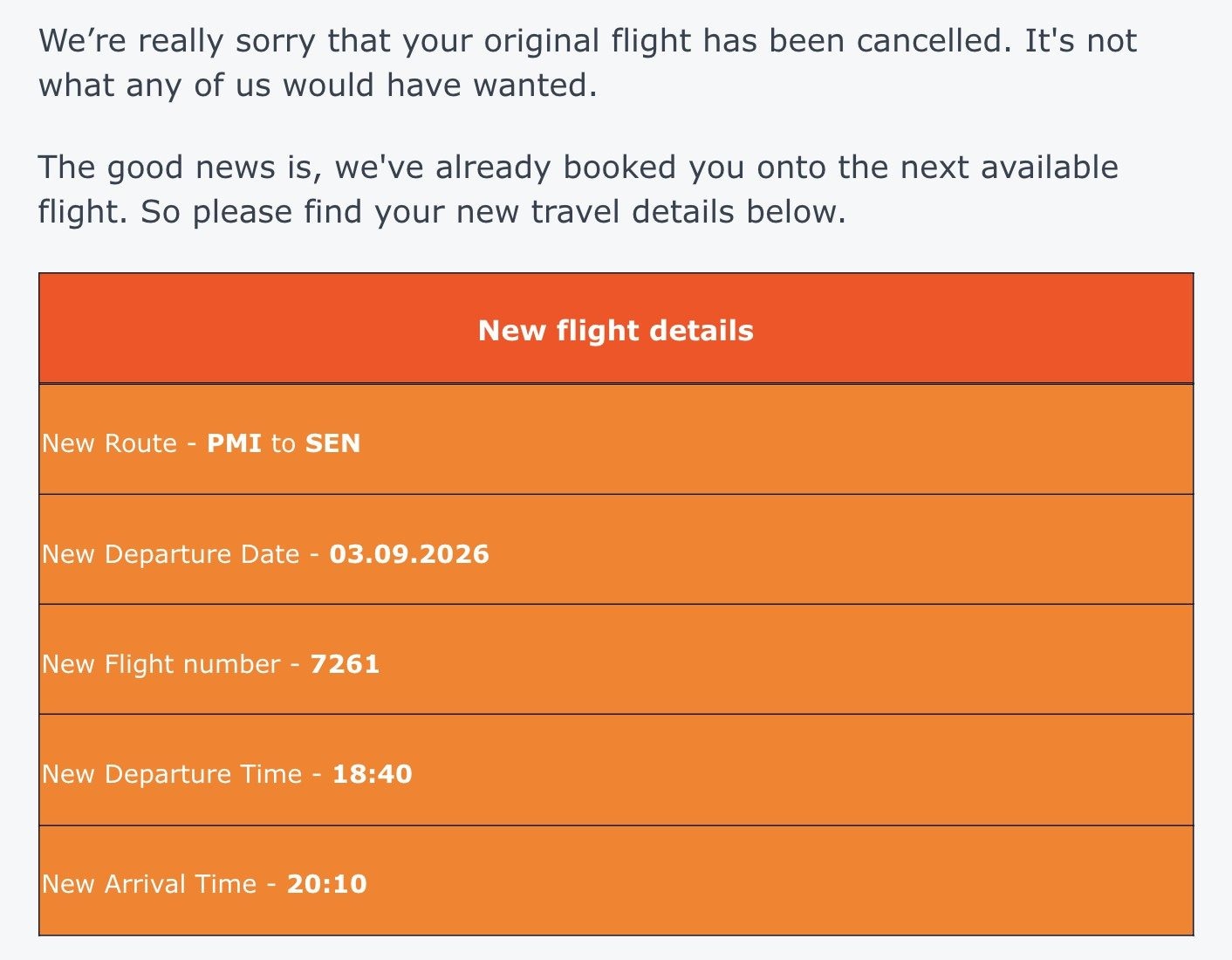Click the flight number 7261

pyautogui.click(x=346, y=664)
